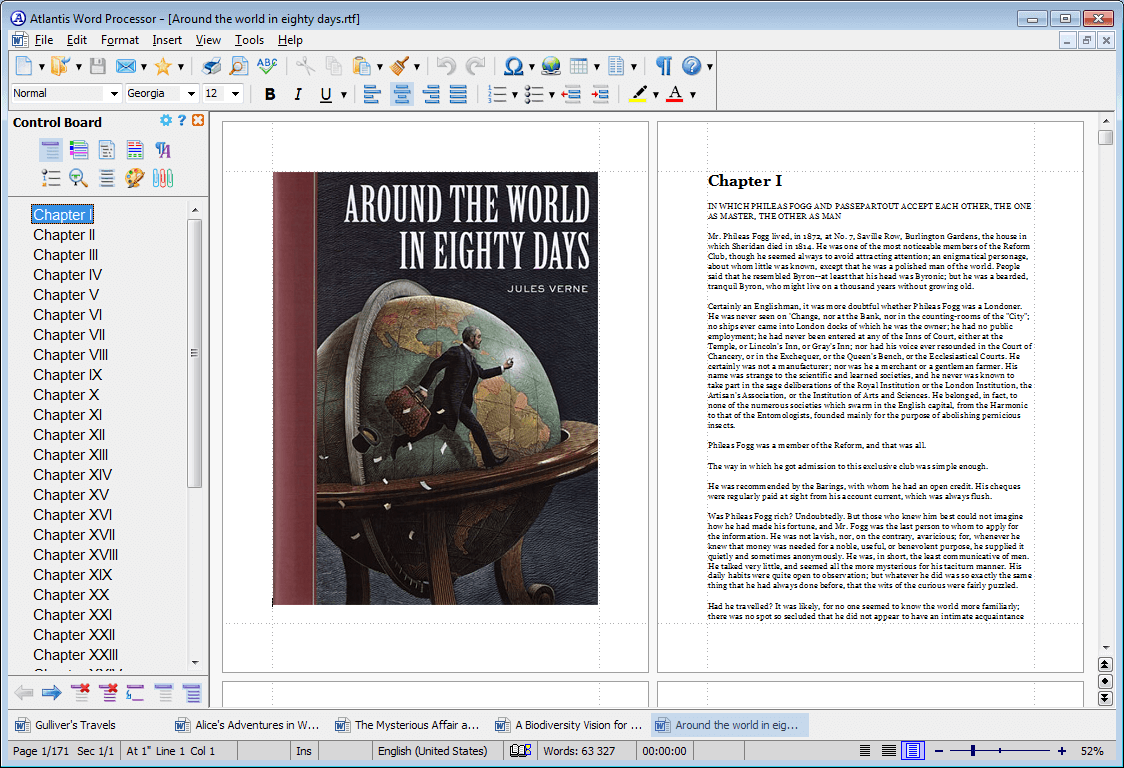The height and width of the screenshot is (768, 1124).
Task: Open the font size 12 dropdown
Action: click(235, 94)
